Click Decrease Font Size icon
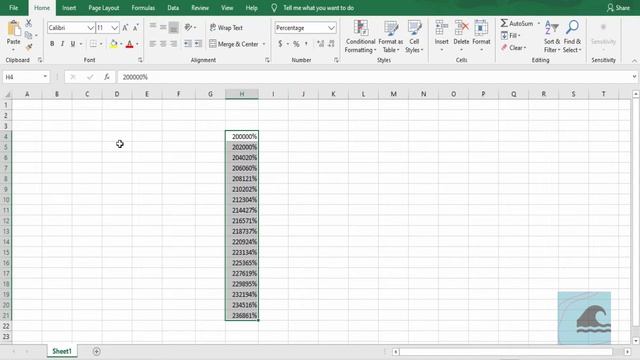The height and width of the screenshot is (360, 640). (136, 28)
